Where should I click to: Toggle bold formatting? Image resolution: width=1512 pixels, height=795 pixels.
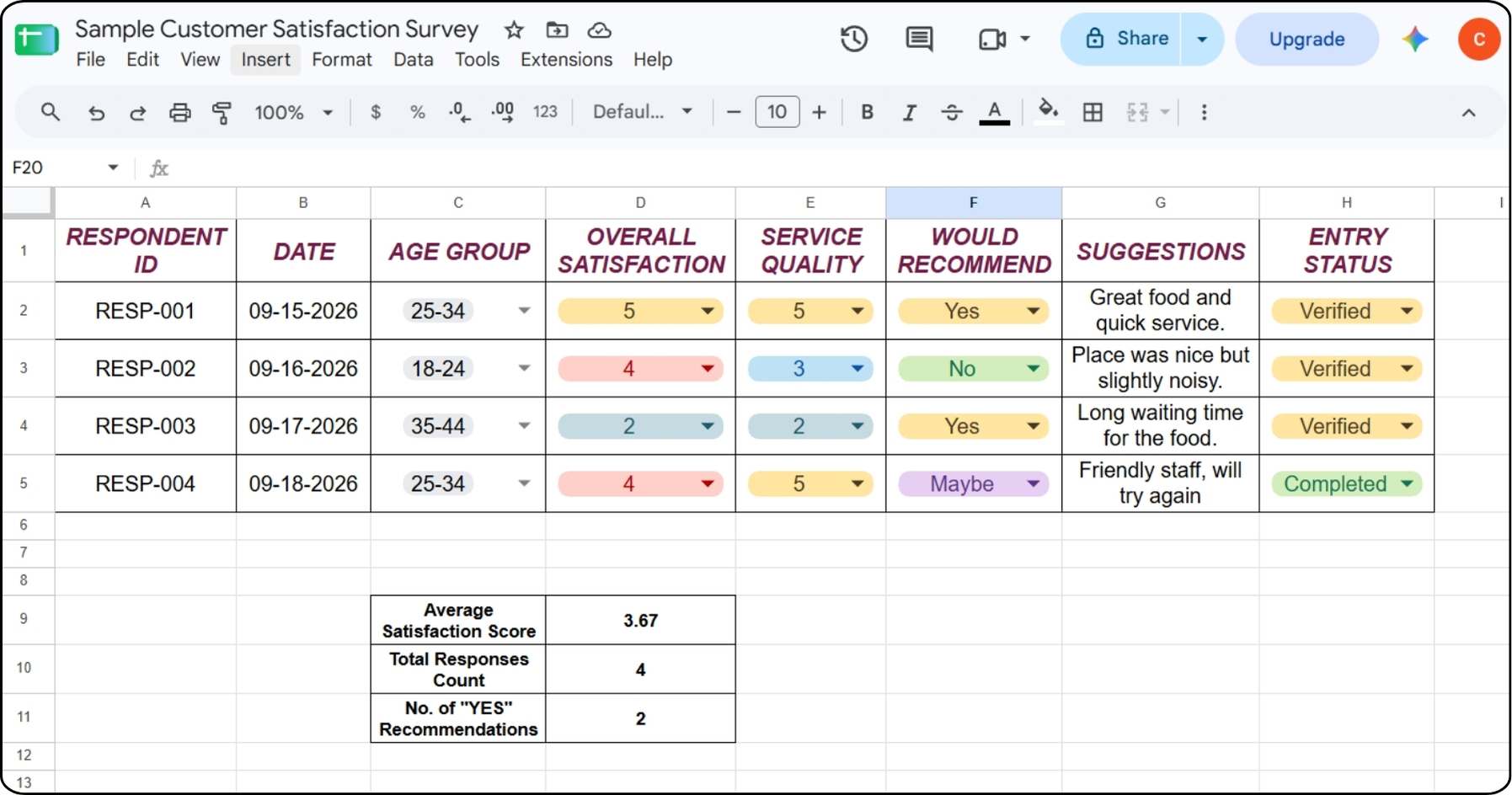[867, 112]
